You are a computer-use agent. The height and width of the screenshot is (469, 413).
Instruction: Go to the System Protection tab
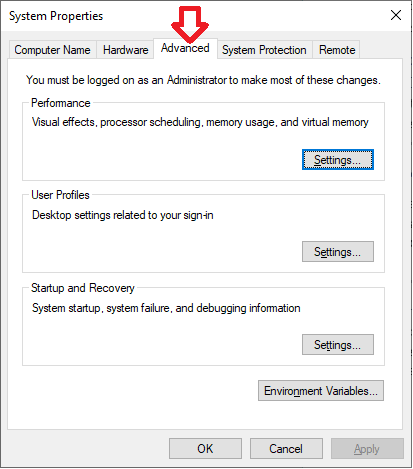pyautogui.click(x=264, y=50)
